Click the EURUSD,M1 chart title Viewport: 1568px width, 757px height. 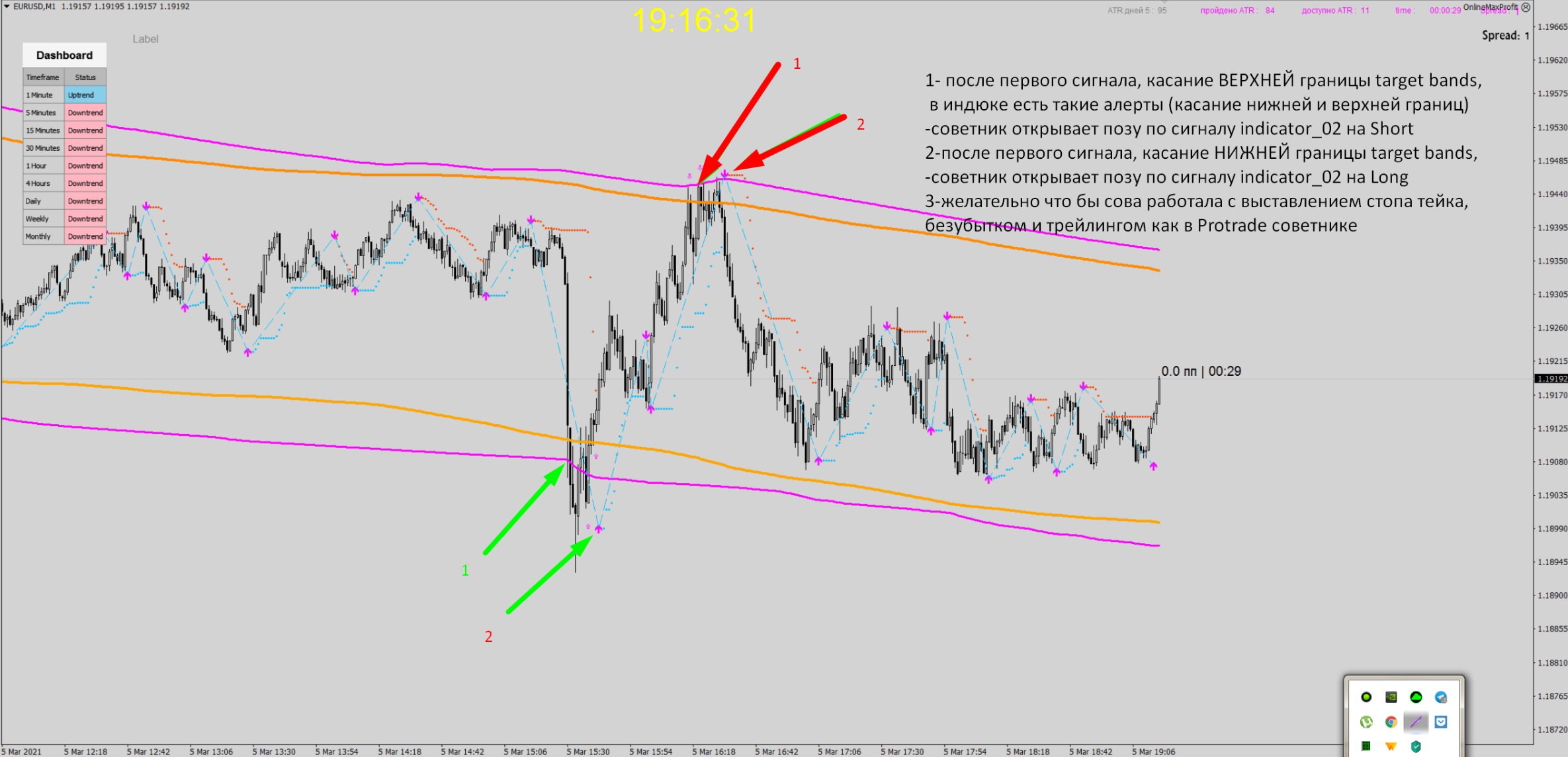pos(34,6)
